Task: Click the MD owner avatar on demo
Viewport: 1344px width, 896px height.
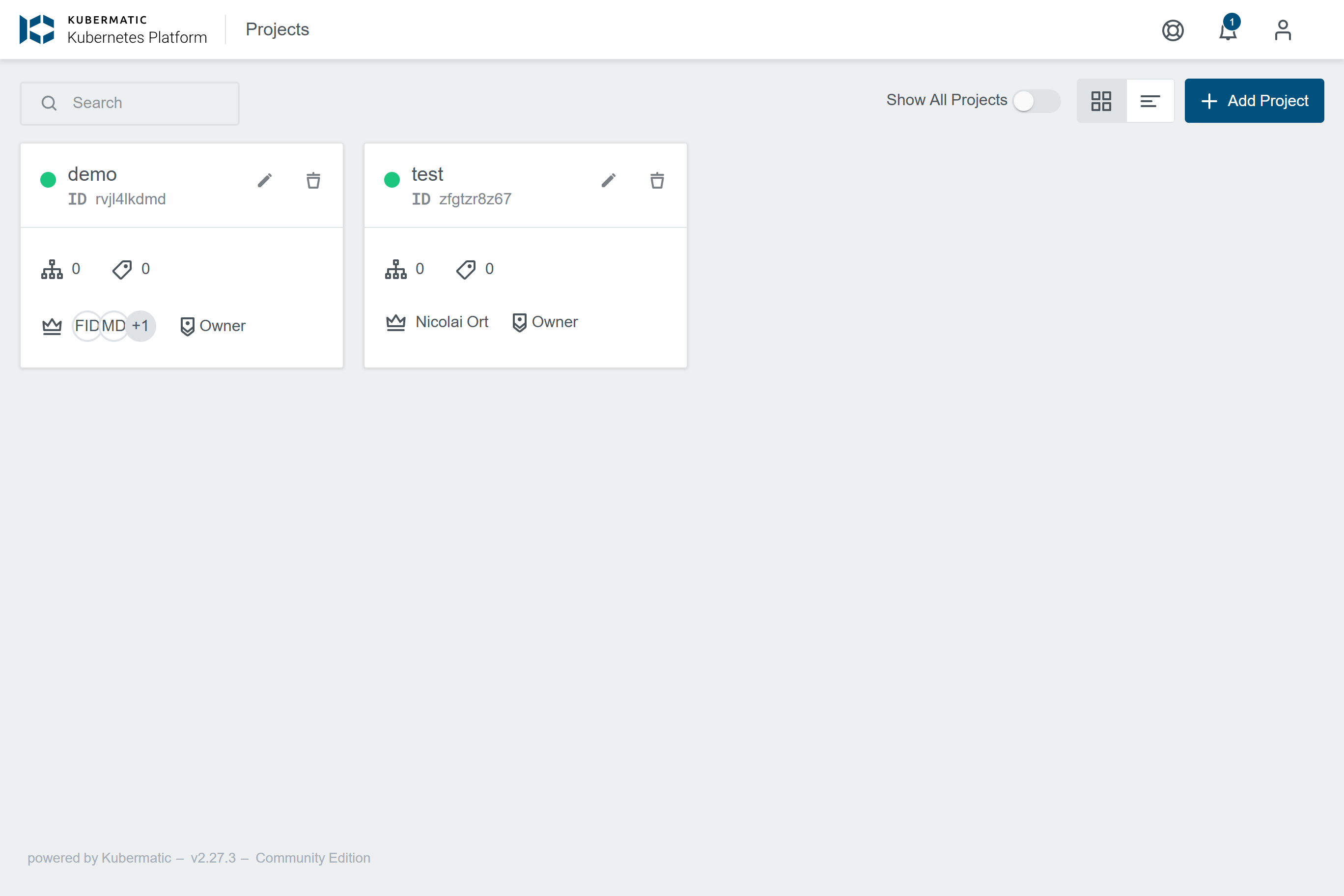Action: click(x=113, y=326)
